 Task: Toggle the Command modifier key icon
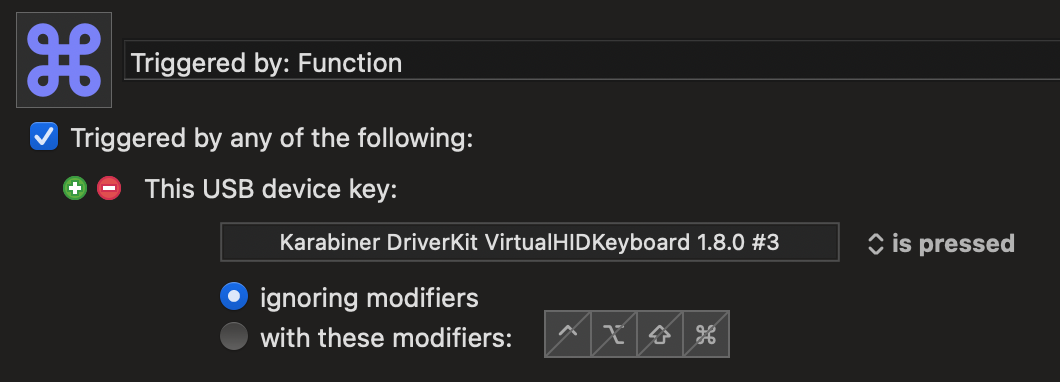pos(706,334)
